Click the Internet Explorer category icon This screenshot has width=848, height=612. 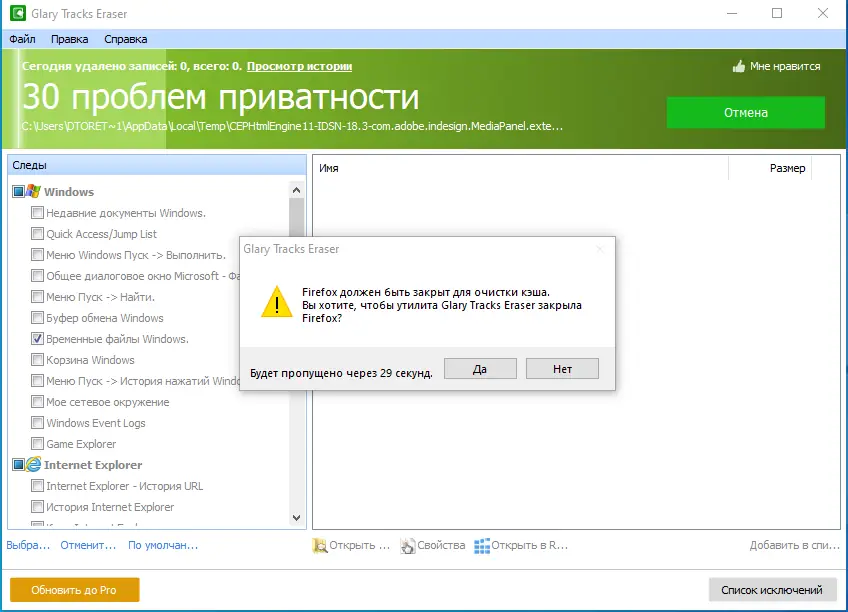34,464
